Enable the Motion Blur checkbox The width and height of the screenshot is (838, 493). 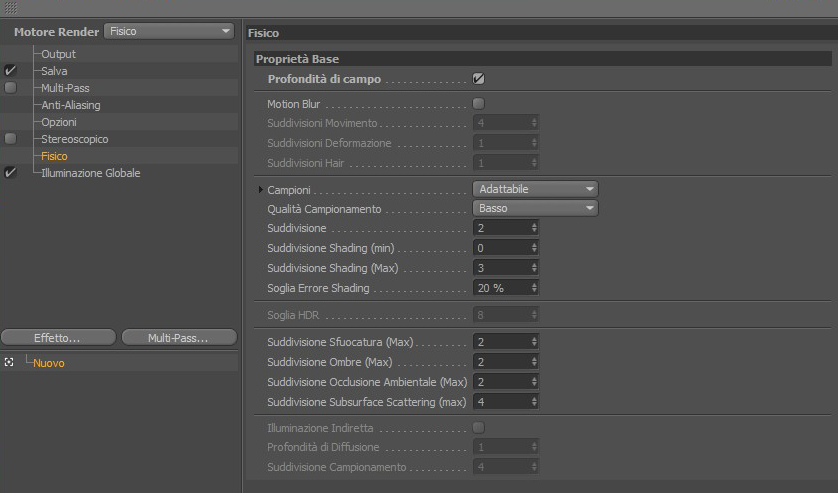(x=479, y=103)
